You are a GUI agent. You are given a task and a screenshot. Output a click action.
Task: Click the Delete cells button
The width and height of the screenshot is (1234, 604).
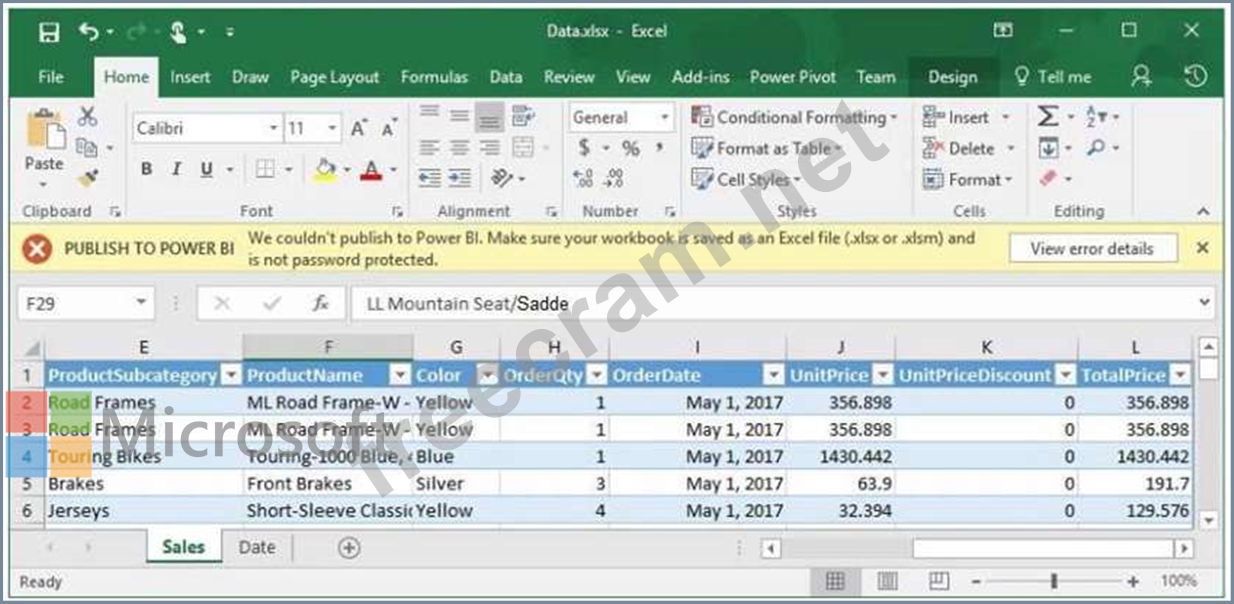[x=968, y=148]
